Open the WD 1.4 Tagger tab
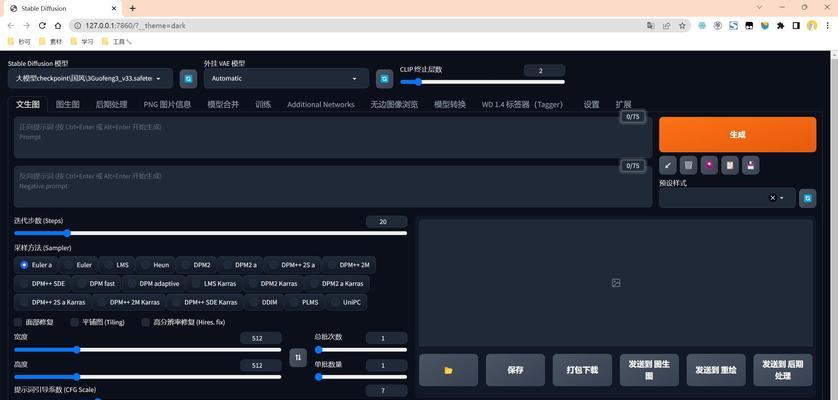This screenshot has width=838, height=400. (x=522, y=104)
